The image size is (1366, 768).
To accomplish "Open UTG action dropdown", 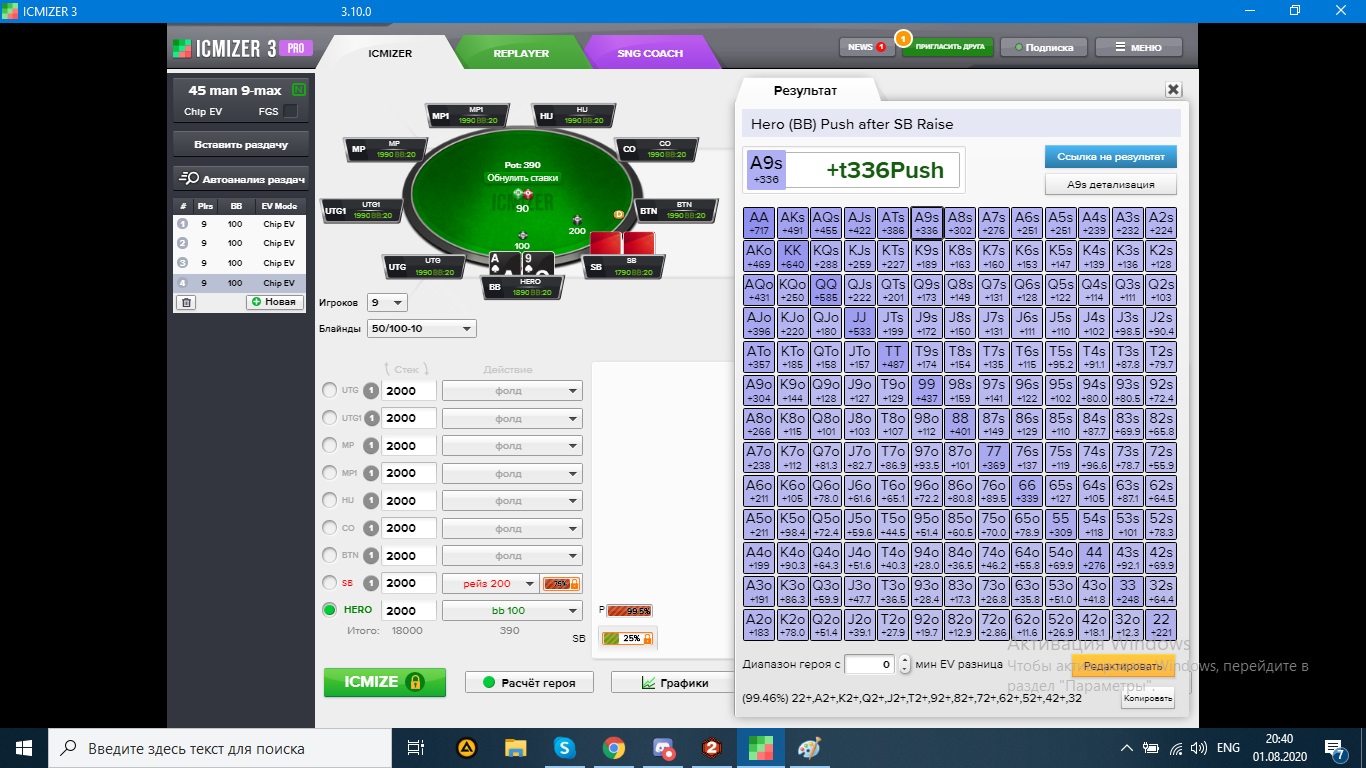I will click(512, 391).
